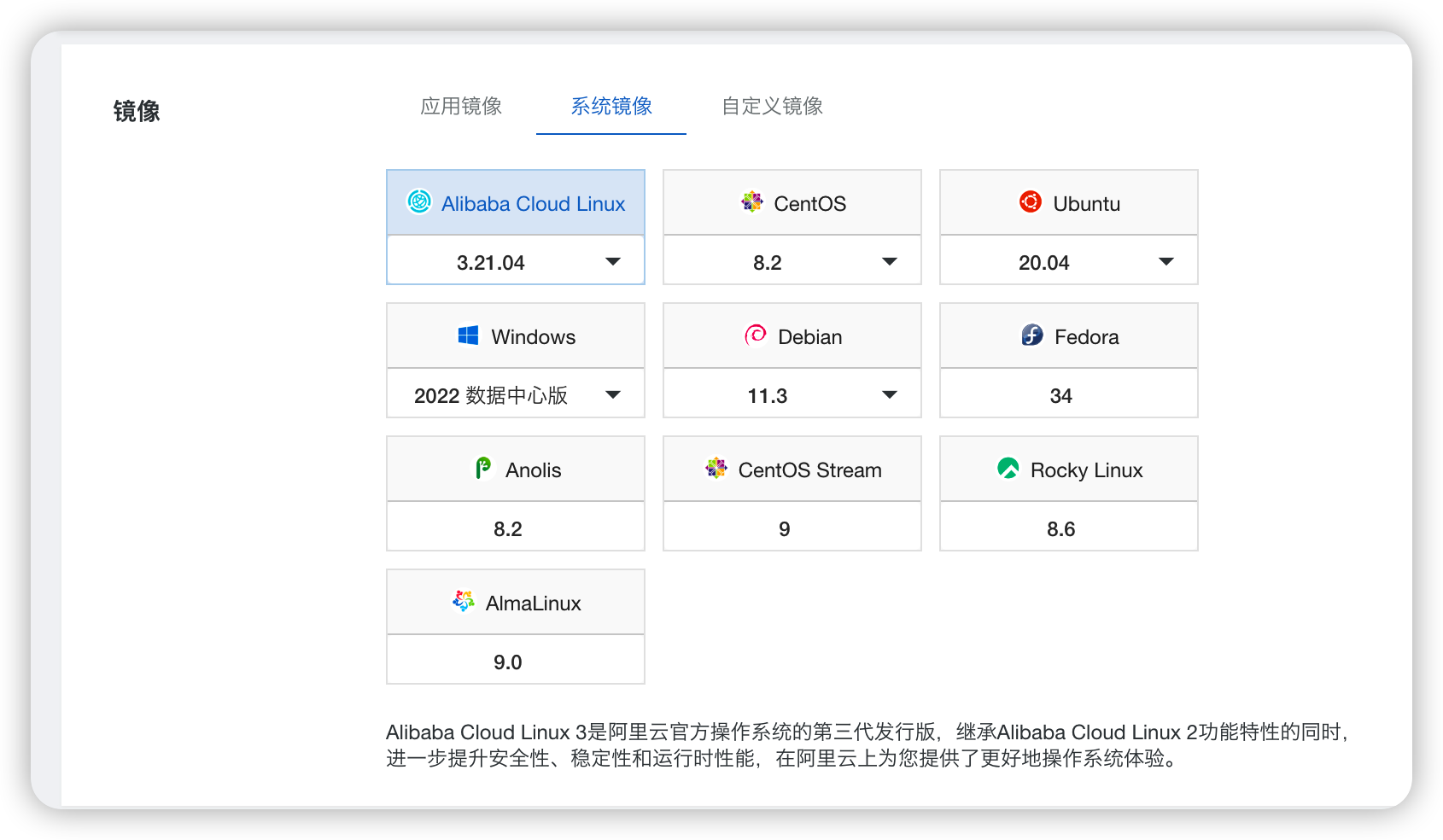Image resolution: width=1443 pixels, height=840 pixels.
Task: Switch to the 应用镜像 tab
Action: coord(461,106)
